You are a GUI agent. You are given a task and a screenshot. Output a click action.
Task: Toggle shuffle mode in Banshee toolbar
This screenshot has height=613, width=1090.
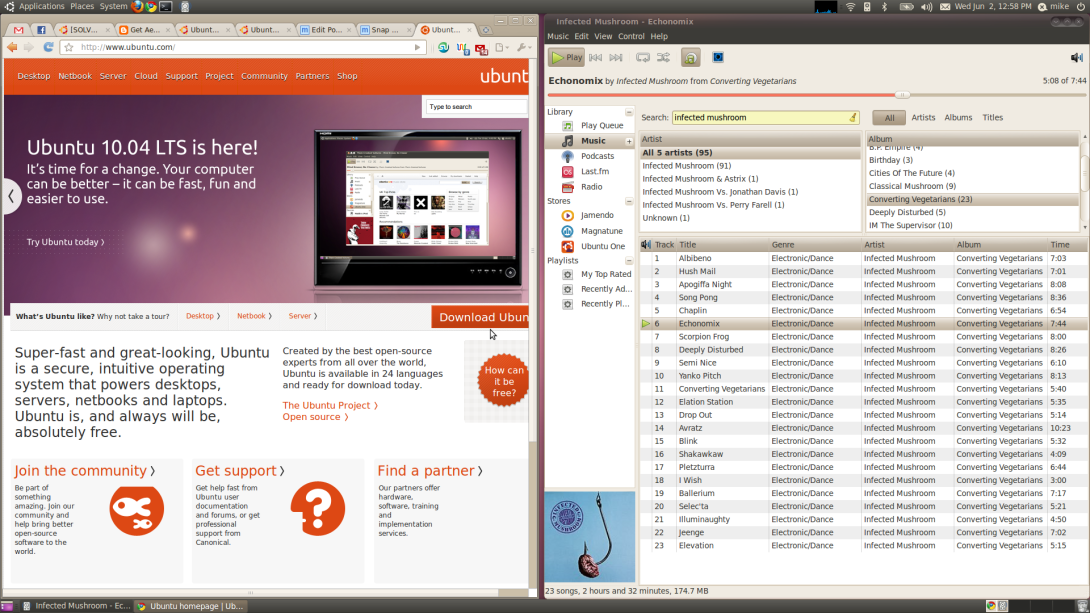664,58
